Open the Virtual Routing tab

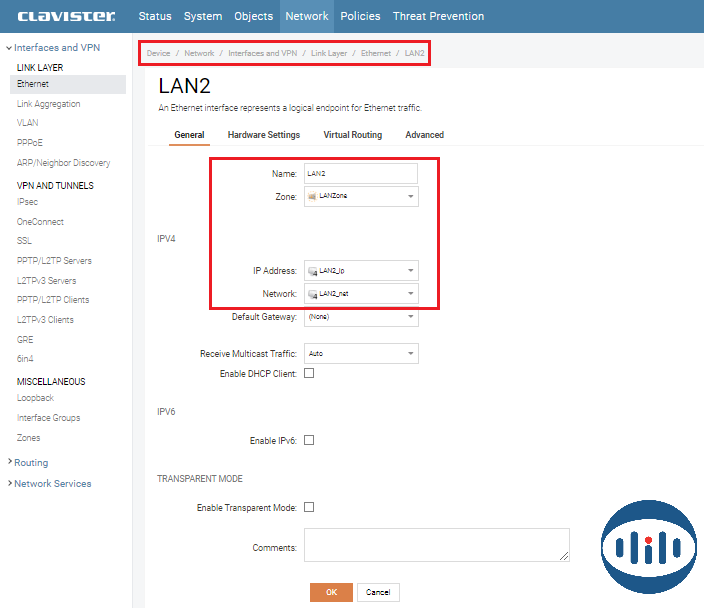point(352,135)
